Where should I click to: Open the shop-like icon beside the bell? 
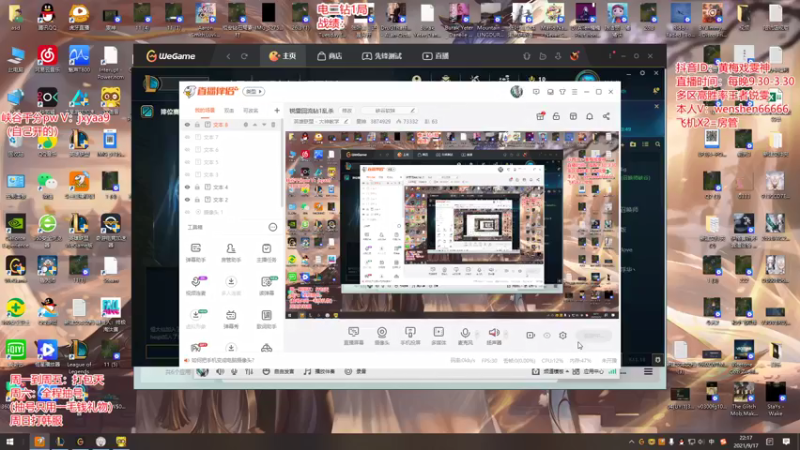[573, 116]
